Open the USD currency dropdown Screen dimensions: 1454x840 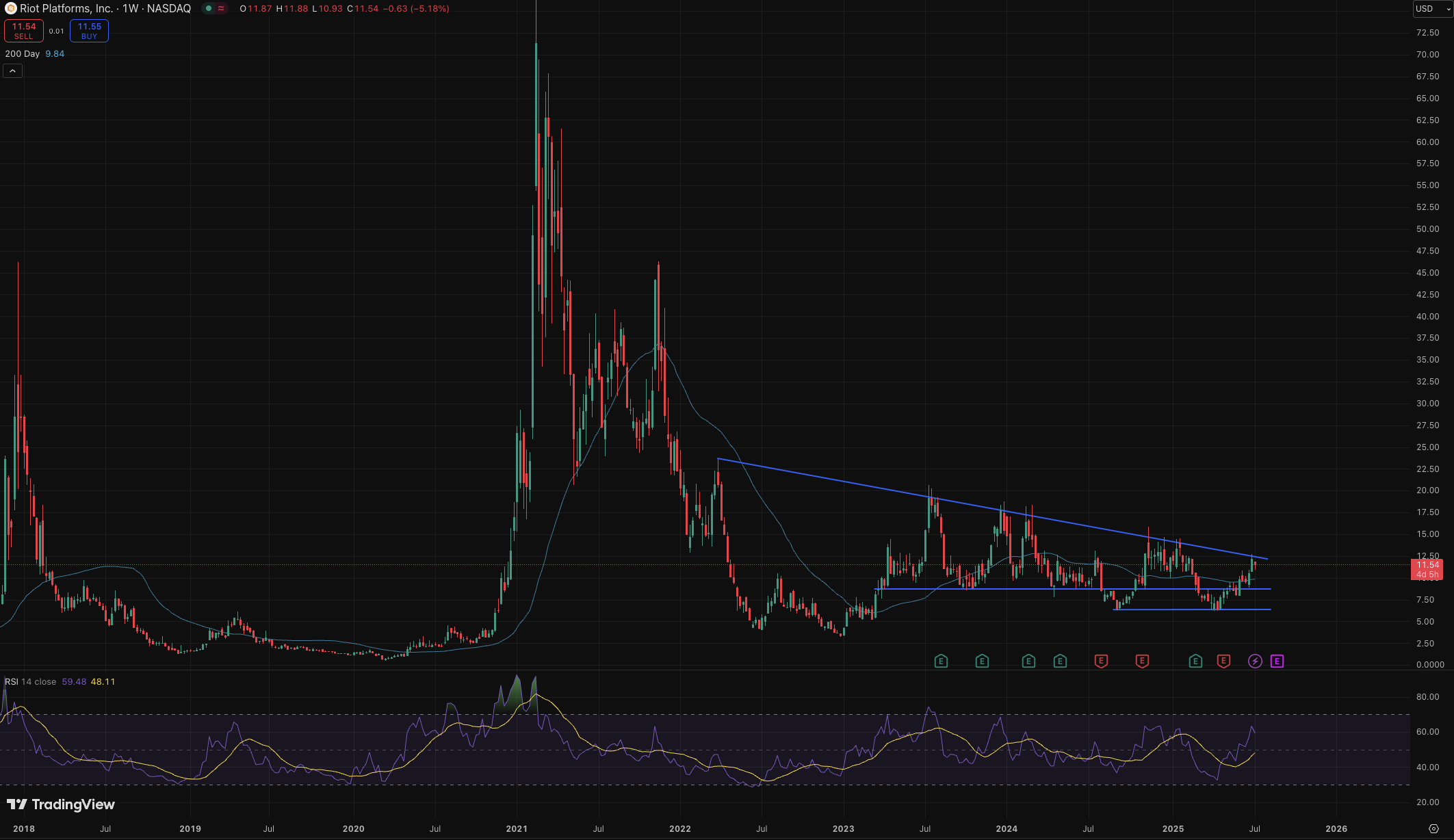(1430, 9)
